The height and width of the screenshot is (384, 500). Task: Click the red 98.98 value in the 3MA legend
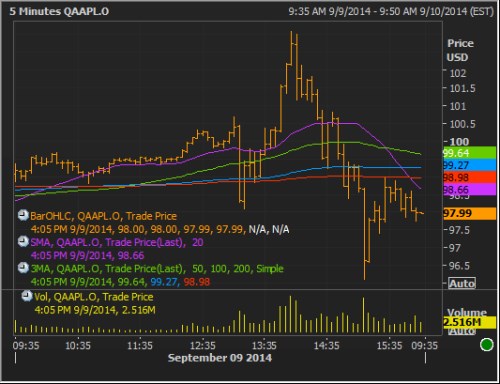click(x=197, y=282)
